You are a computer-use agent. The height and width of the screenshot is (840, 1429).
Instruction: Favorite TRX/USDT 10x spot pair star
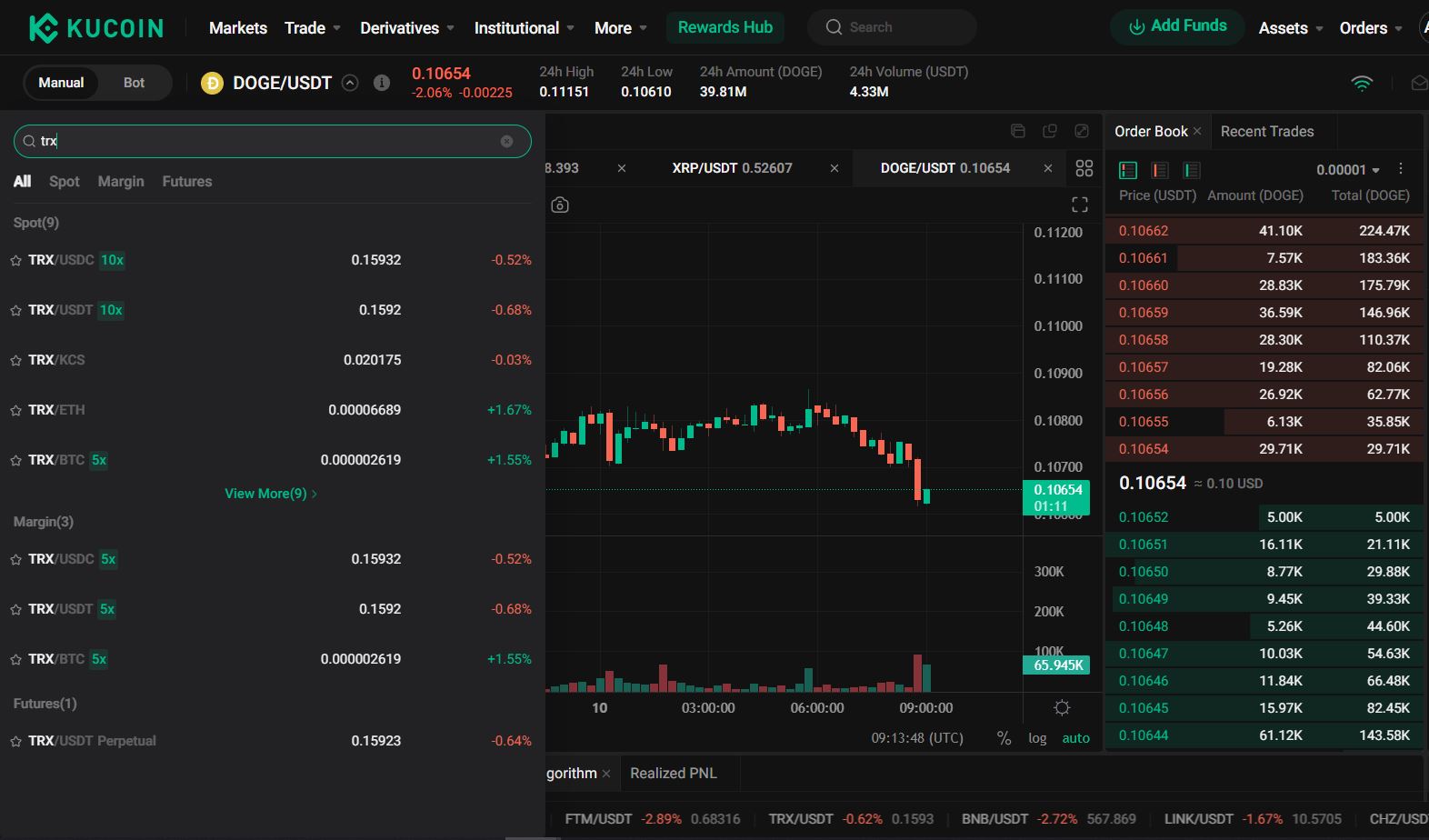[15, 310]
